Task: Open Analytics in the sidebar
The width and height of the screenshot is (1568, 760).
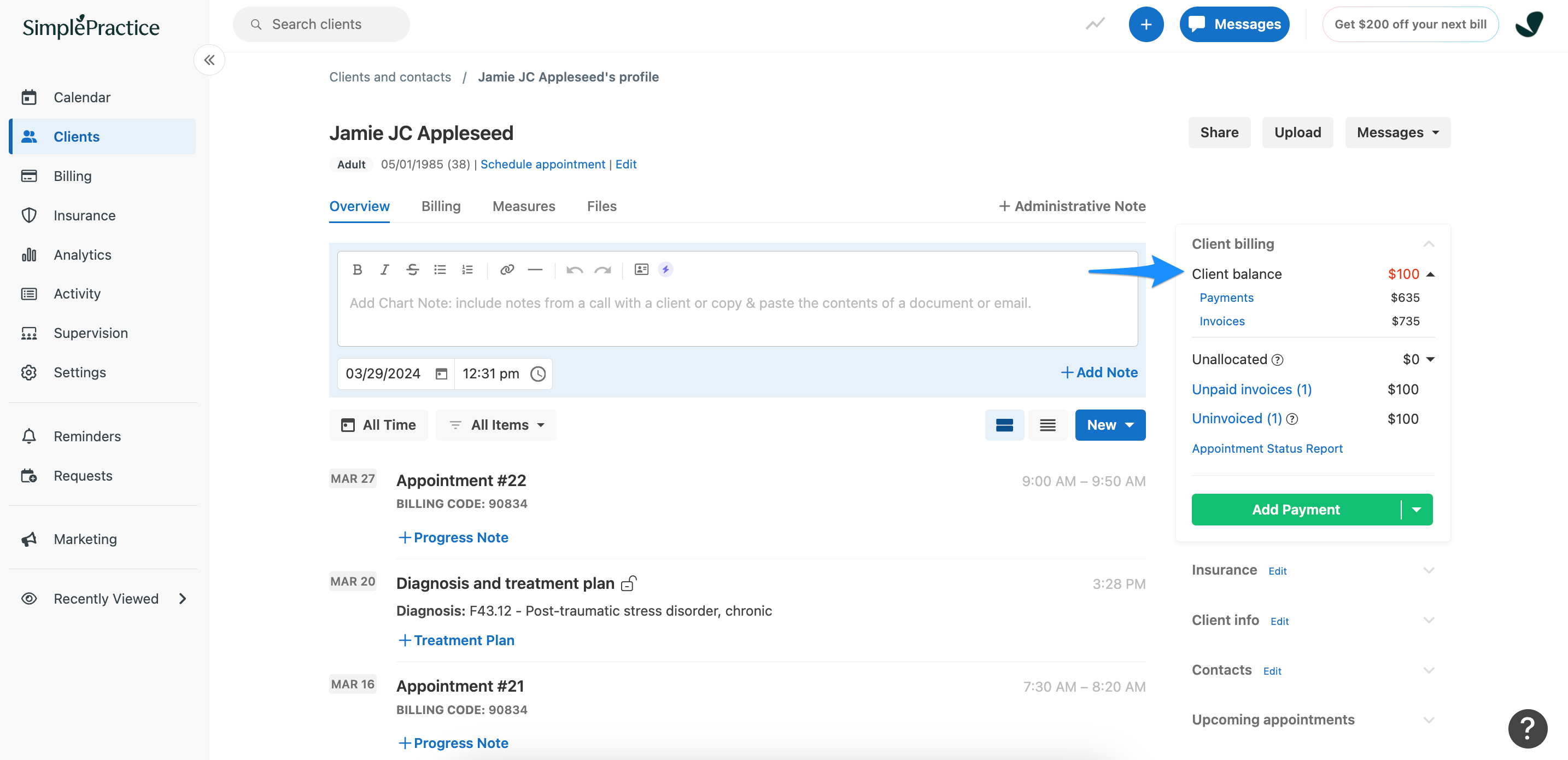Action: click(102, 255)
